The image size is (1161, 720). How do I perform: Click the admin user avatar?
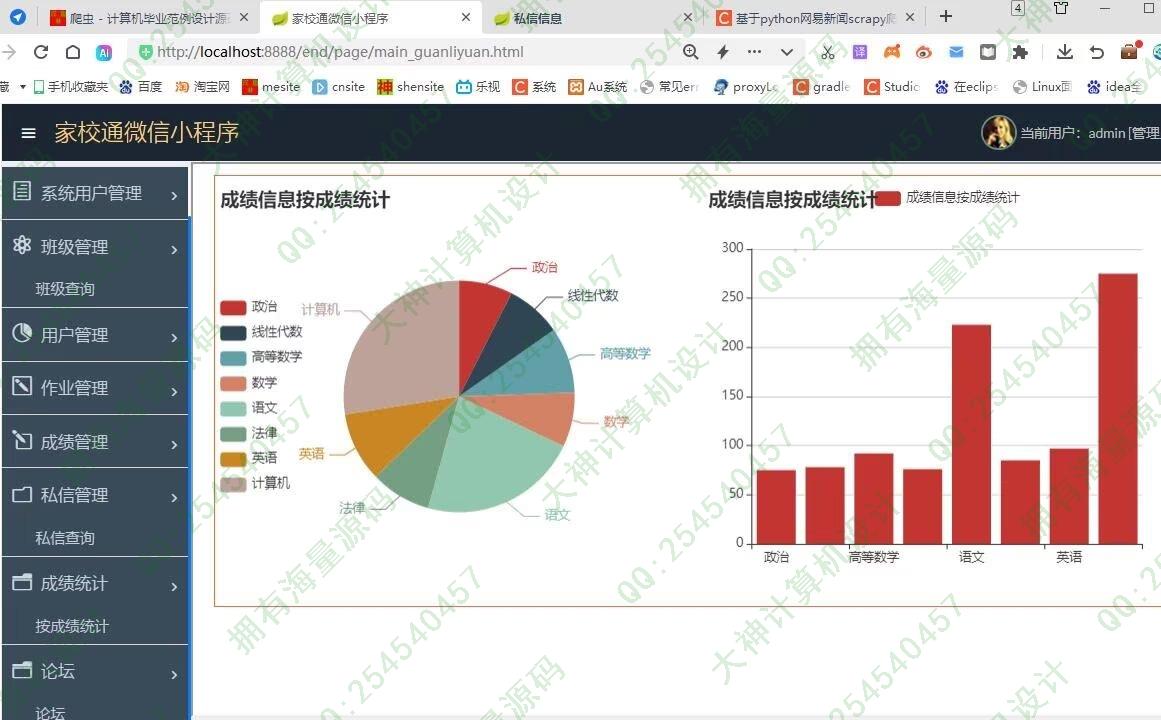[997, 133]
